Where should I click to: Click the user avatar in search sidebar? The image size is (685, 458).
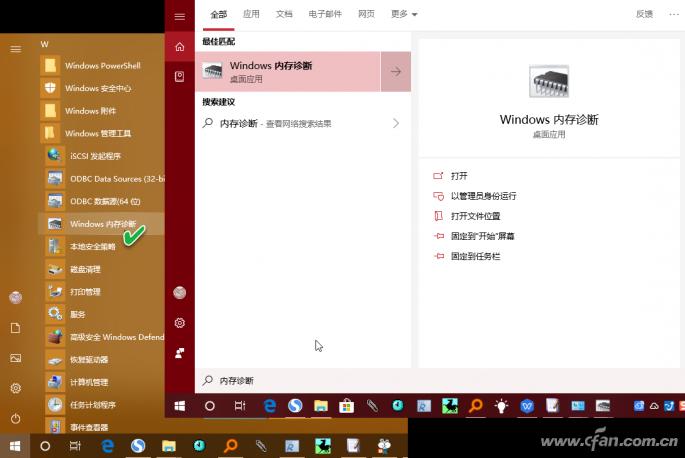(180, 292)
